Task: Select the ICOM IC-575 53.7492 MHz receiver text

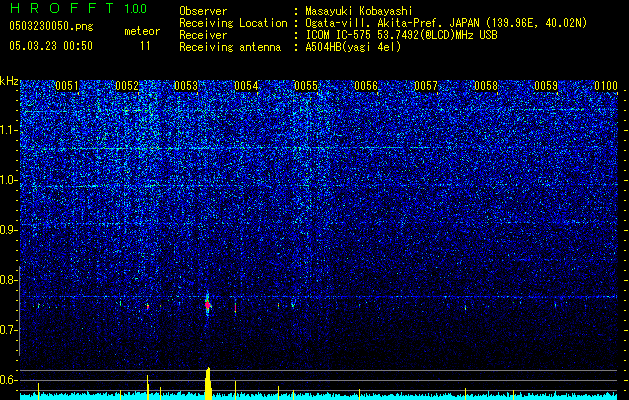Action: point(401,35)
